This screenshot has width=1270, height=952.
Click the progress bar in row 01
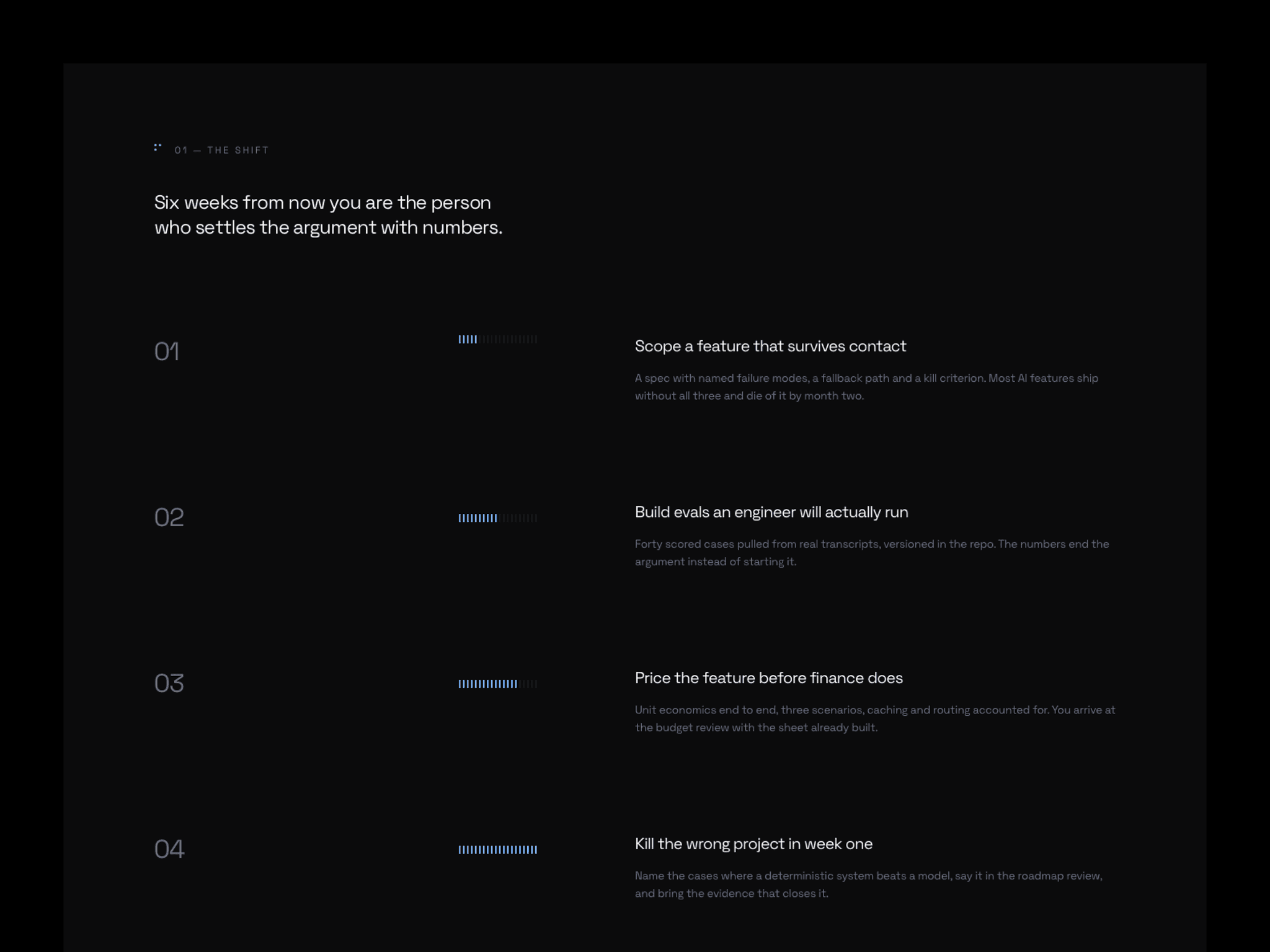498,339
